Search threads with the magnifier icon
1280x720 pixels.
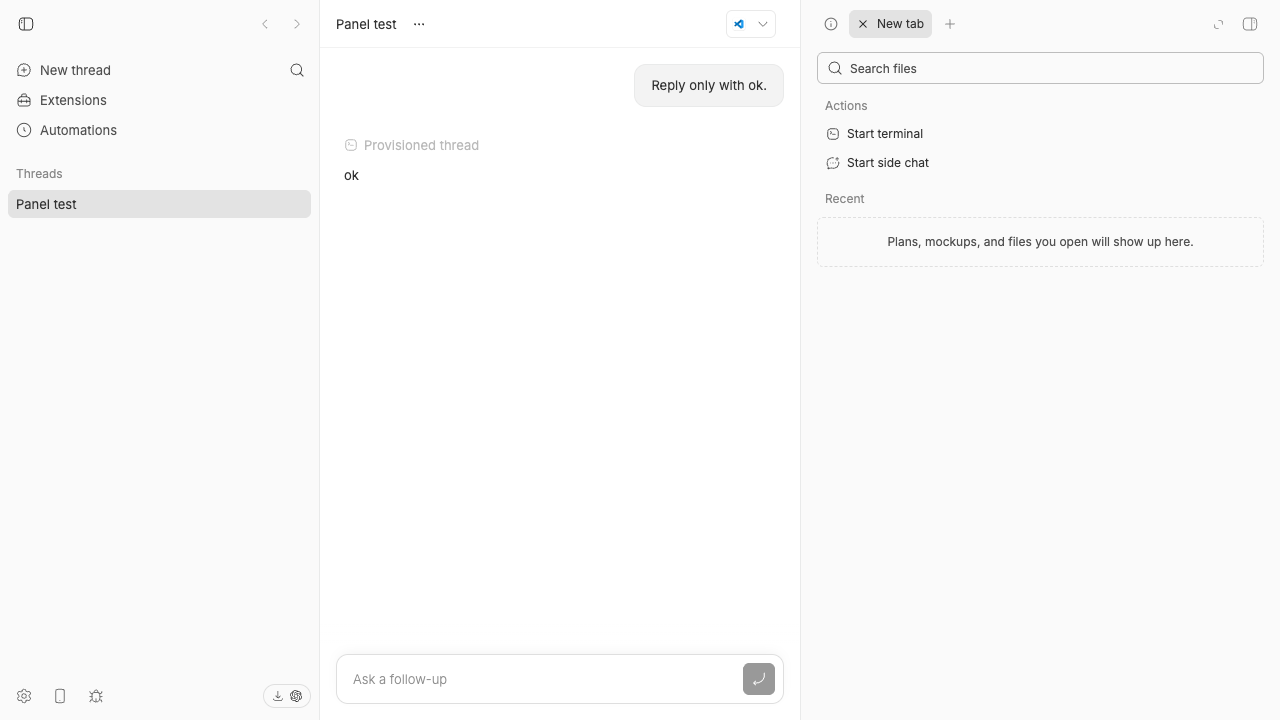click(x=297, y=70)
